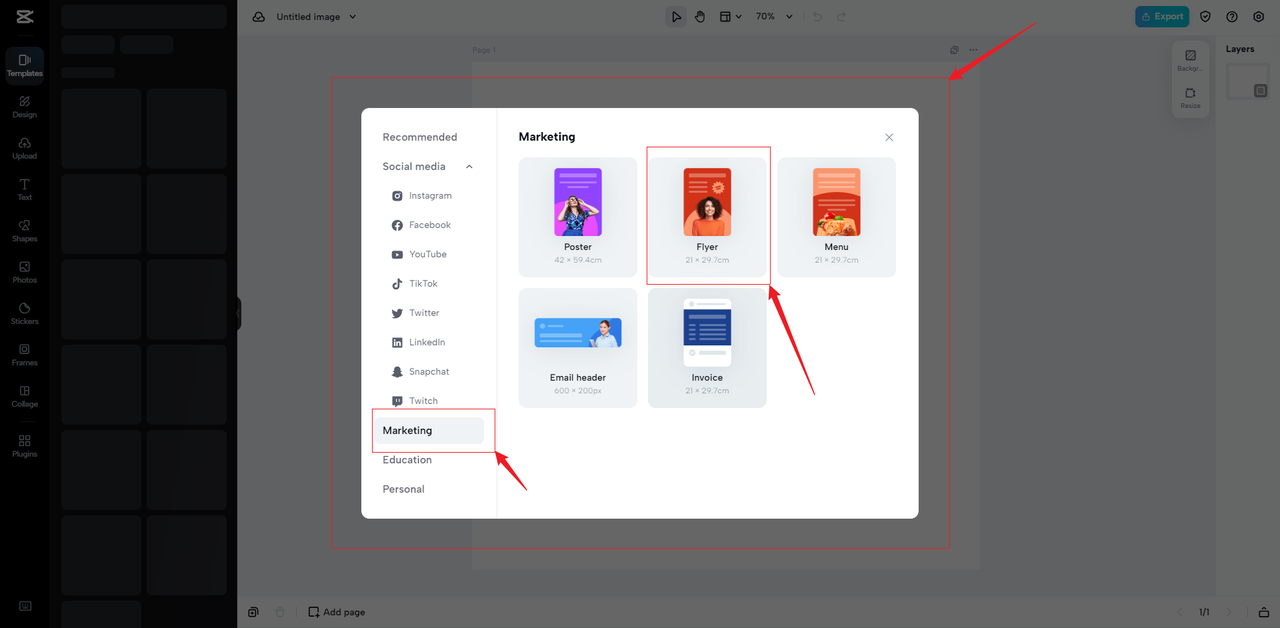Click the Background tool icon
This screenshot has height=628, width=1280.
[1190, 60]
